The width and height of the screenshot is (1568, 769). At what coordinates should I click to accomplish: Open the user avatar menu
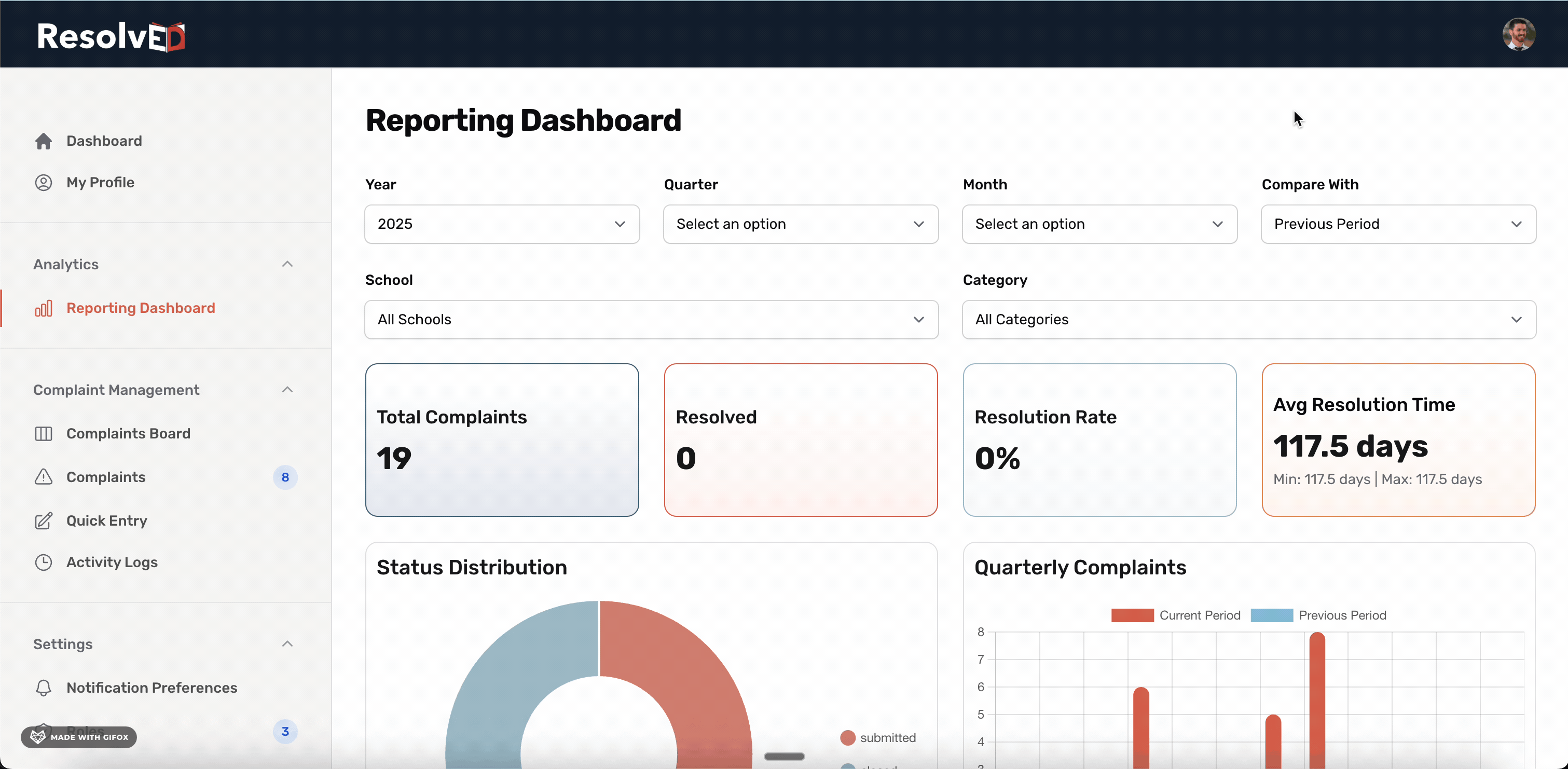click(x=1518, y=34)
